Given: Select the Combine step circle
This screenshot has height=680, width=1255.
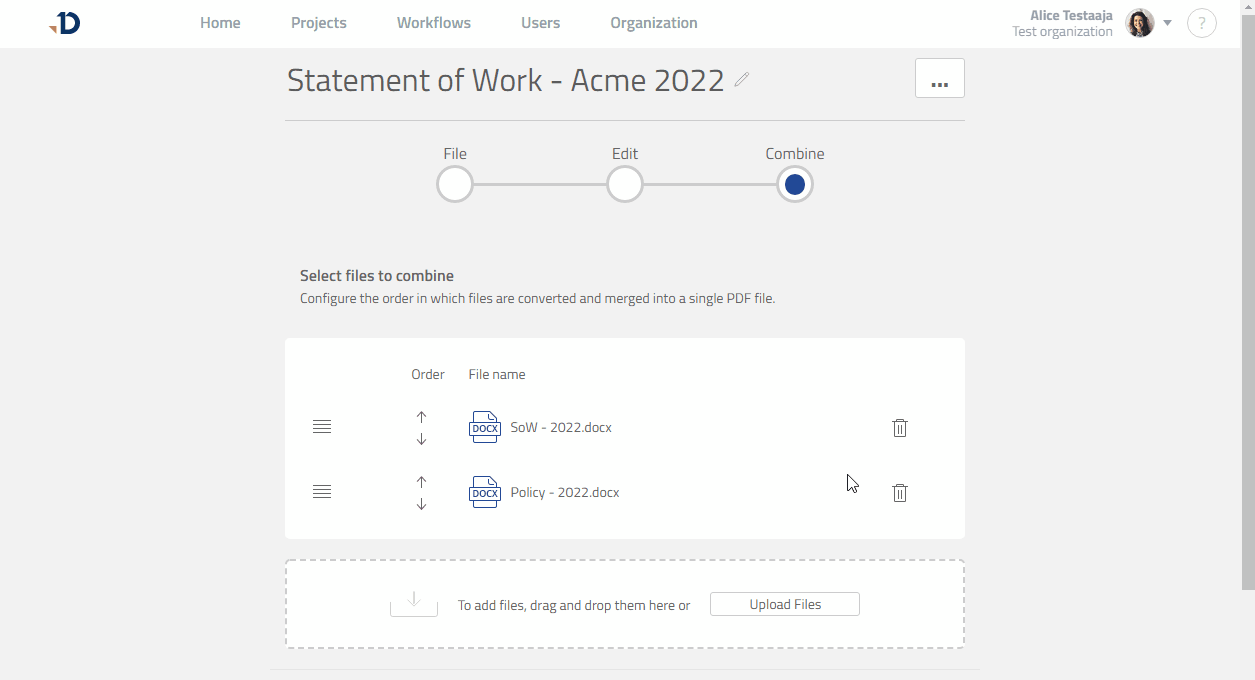Looking at the screenshot, I should pyautogui.click(x=795, y=185).
